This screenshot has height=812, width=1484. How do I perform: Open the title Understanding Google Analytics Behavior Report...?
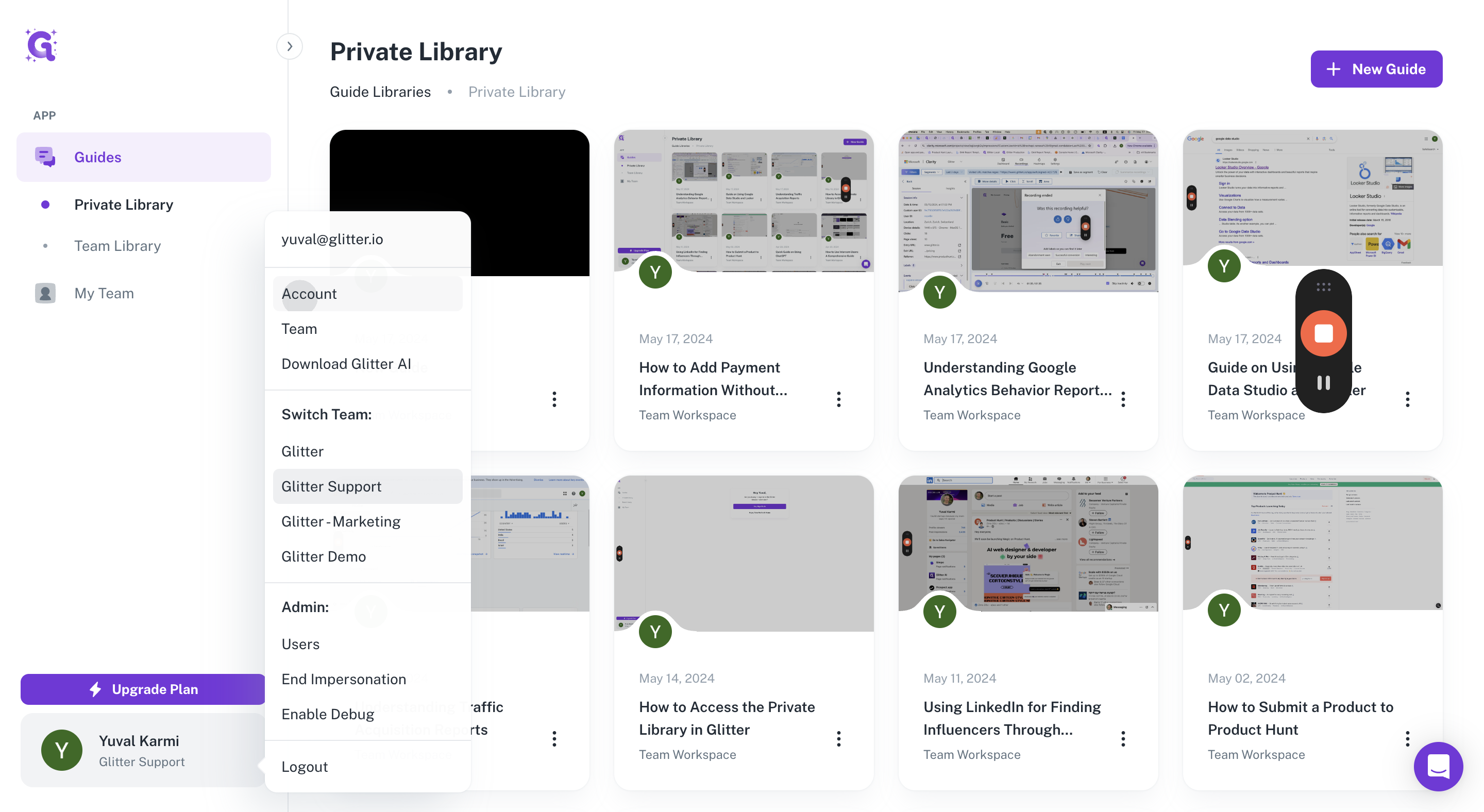1018,379
